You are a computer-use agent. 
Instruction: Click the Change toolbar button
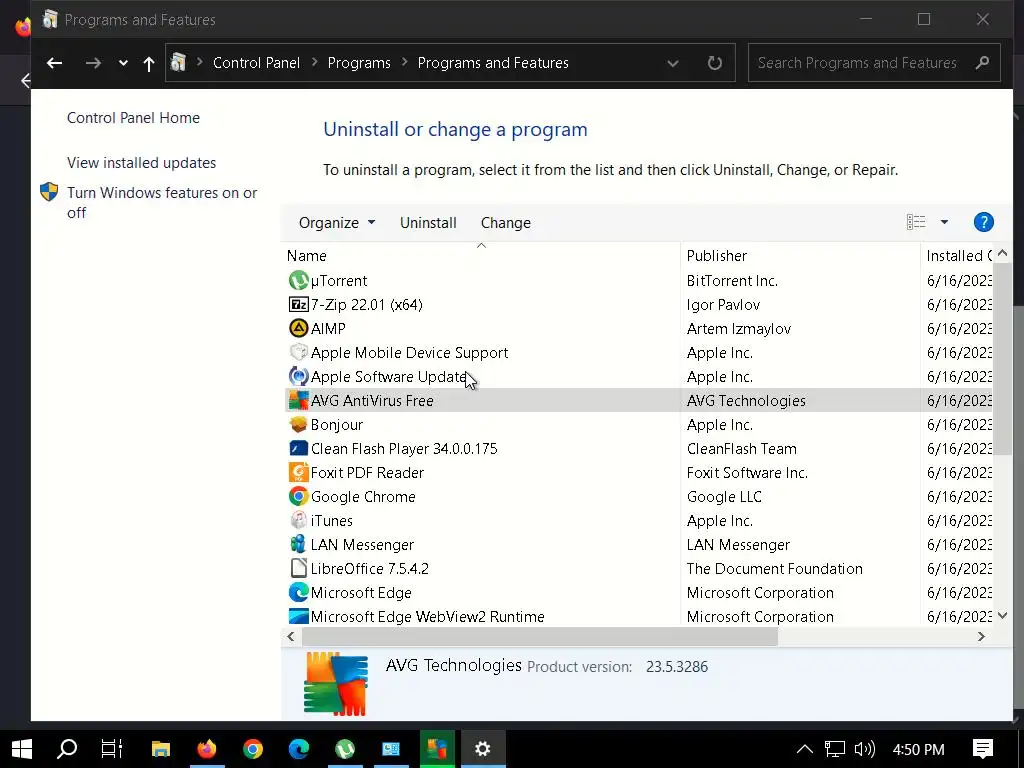point(505,223)
